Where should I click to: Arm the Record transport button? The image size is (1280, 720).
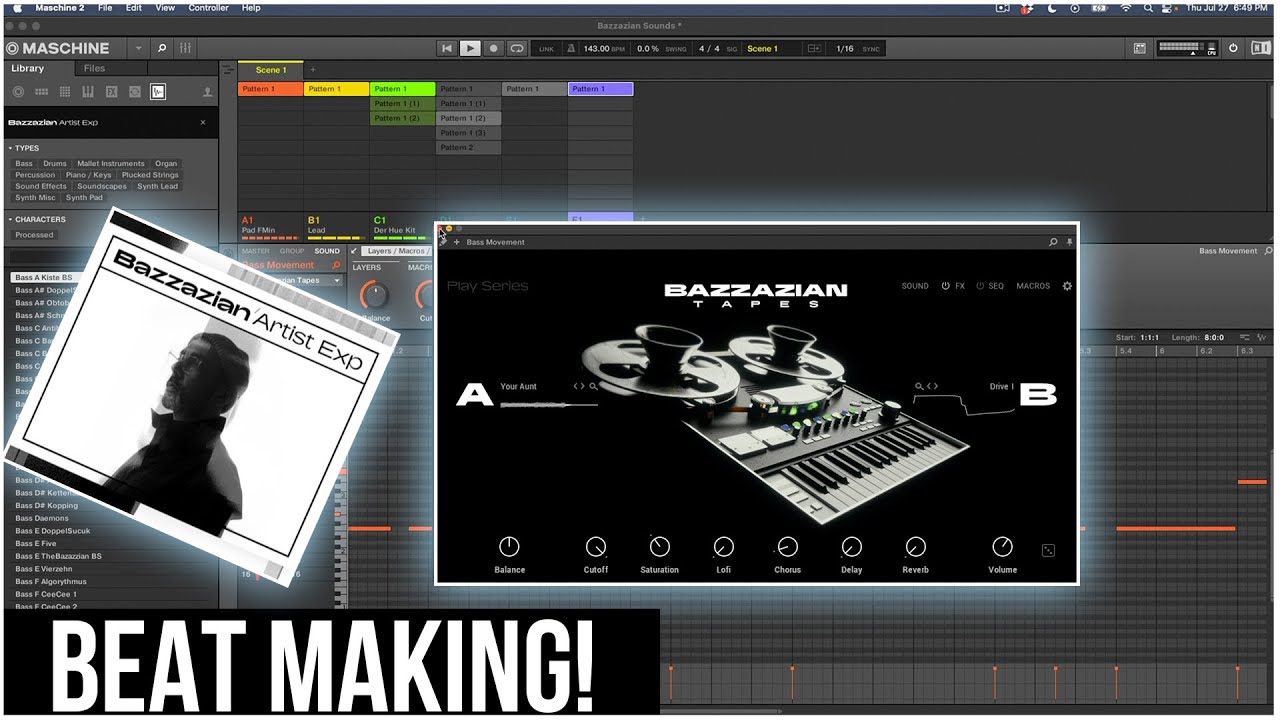(x=493, y=48)
